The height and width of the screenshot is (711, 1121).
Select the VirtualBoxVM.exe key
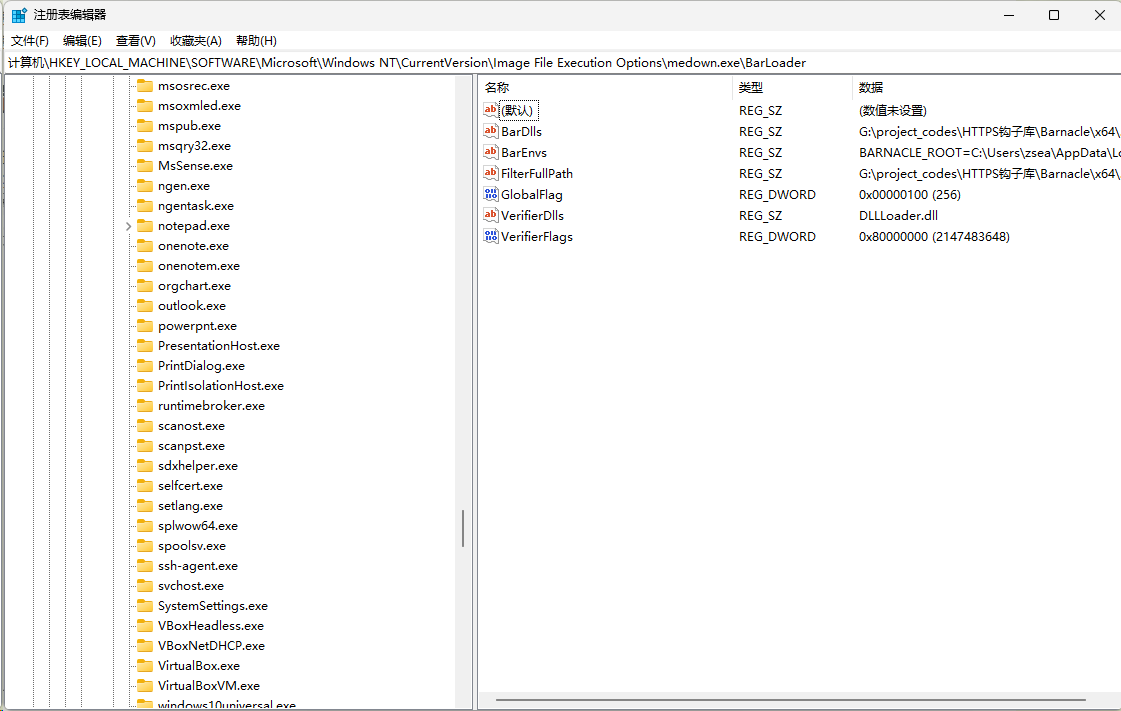209,686
